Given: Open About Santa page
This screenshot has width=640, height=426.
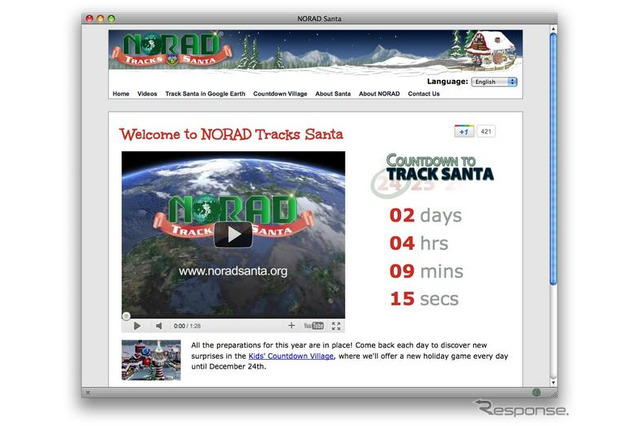Looking at the screenshot, I should tap(333, 93).
